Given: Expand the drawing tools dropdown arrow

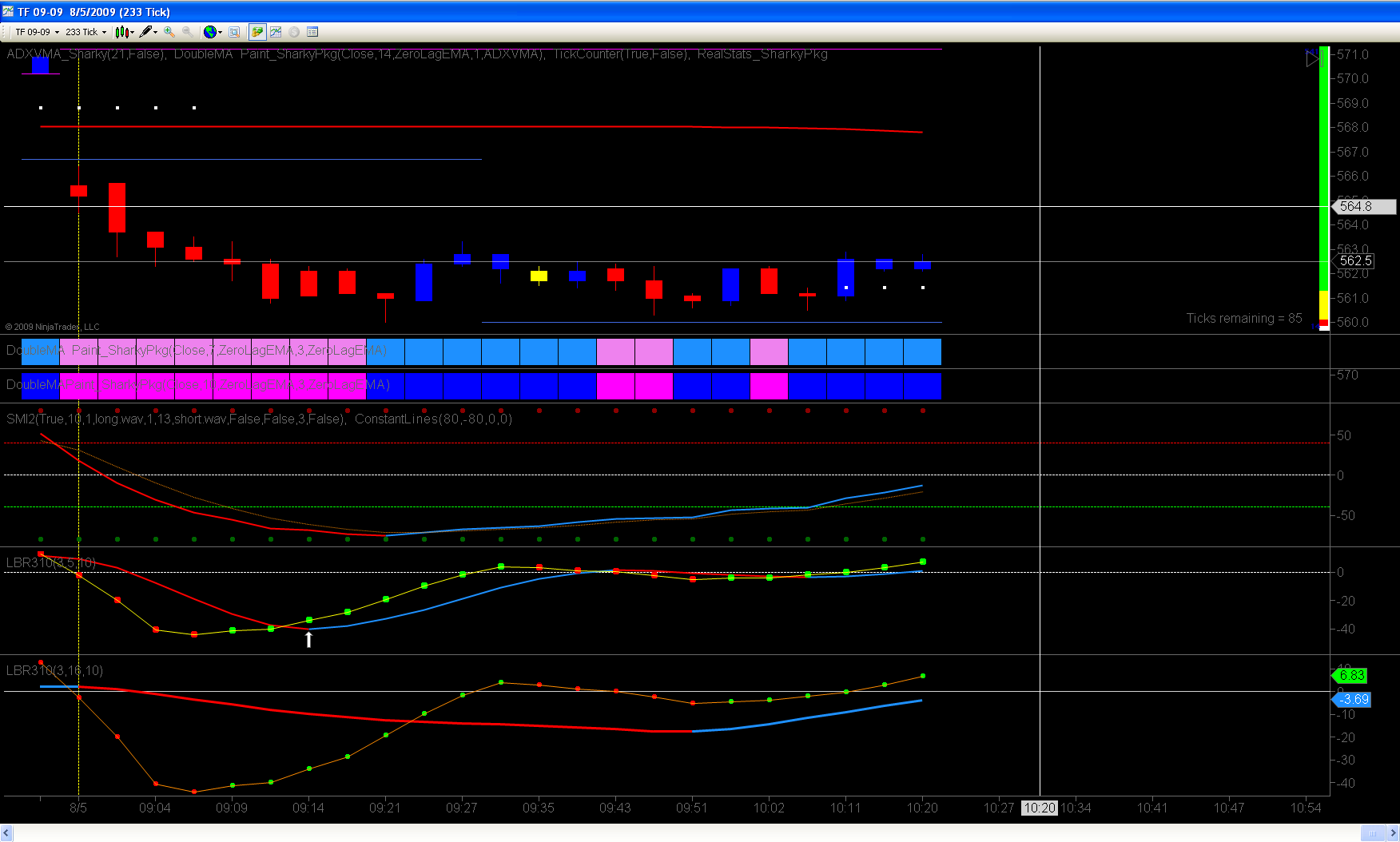Looking at the screenshot, I should click(156, 32).
